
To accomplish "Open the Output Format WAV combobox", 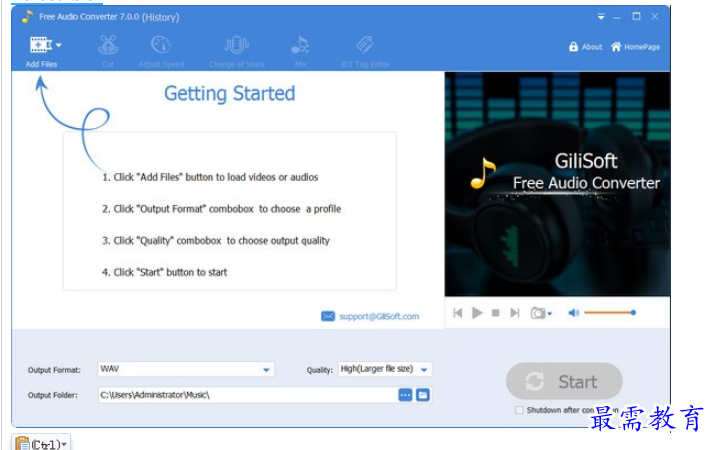I will 186,369.
